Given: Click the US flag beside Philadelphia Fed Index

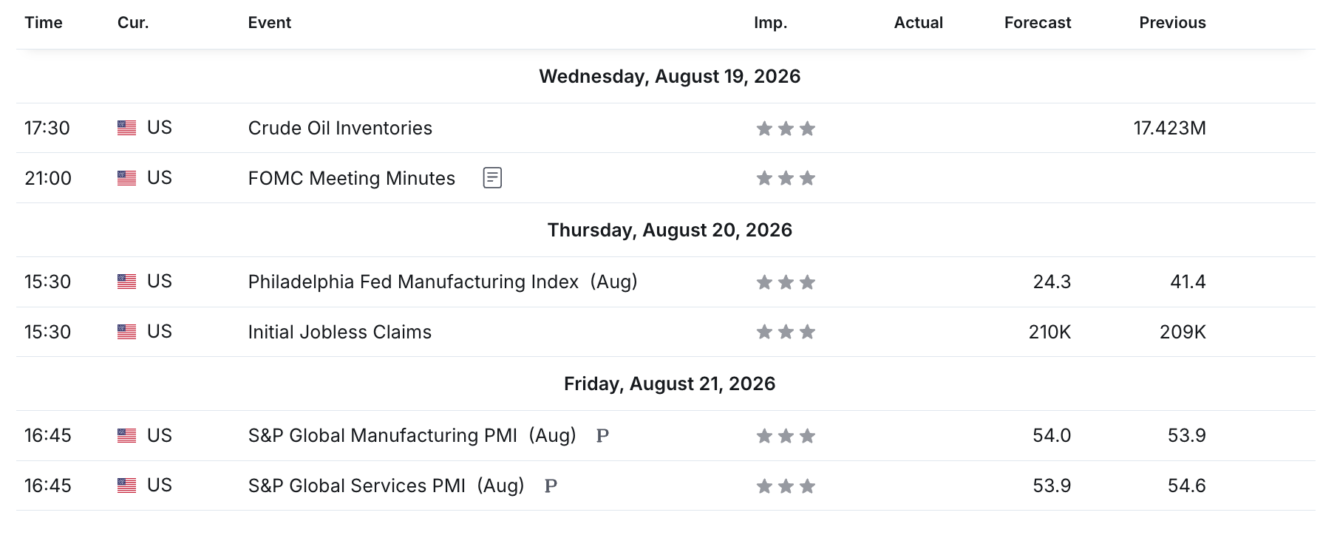Looking at the screenshot, I should [126, 282].
